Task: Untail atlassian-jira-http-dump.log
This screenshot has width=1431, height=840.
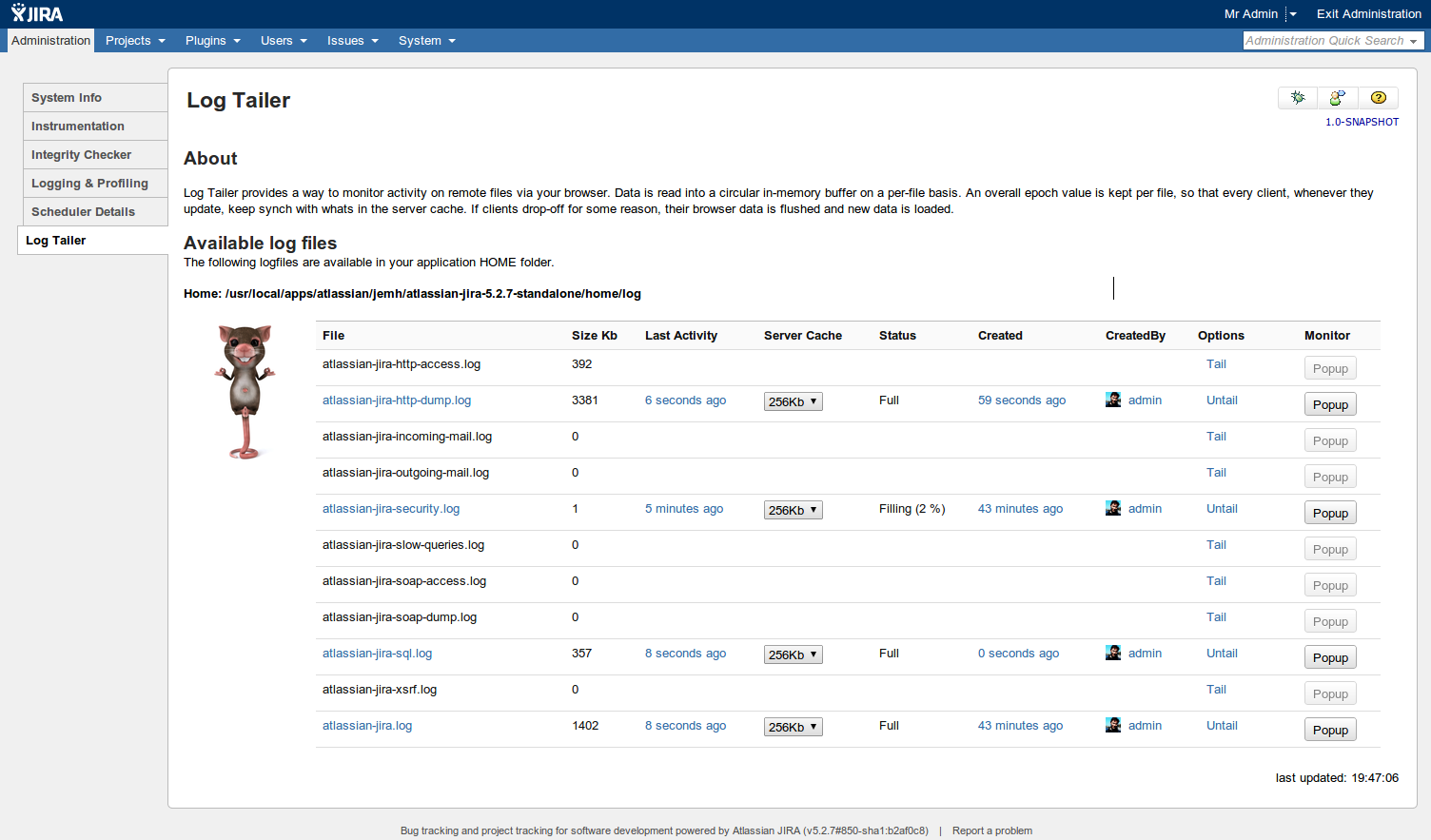Action: point(1222,400)
